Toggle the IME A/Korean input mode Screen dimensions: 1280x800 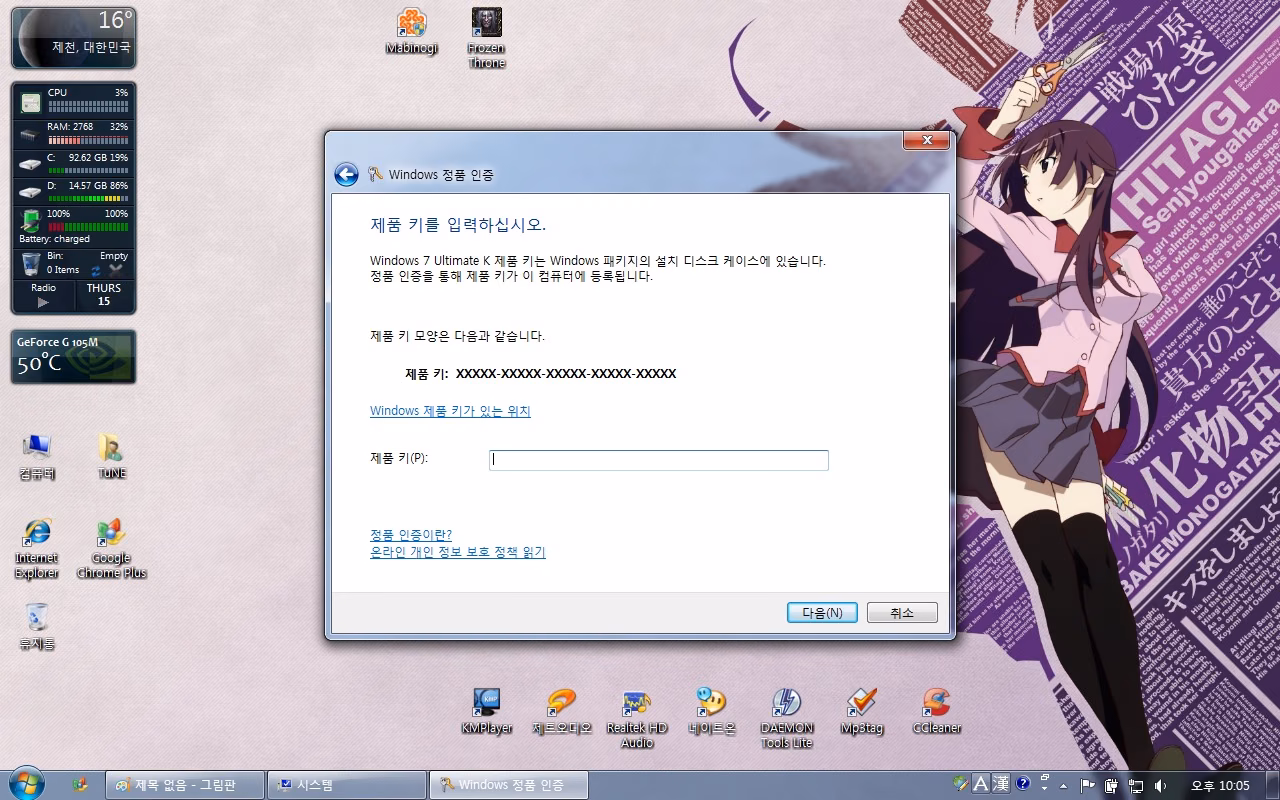coord(981,784)
